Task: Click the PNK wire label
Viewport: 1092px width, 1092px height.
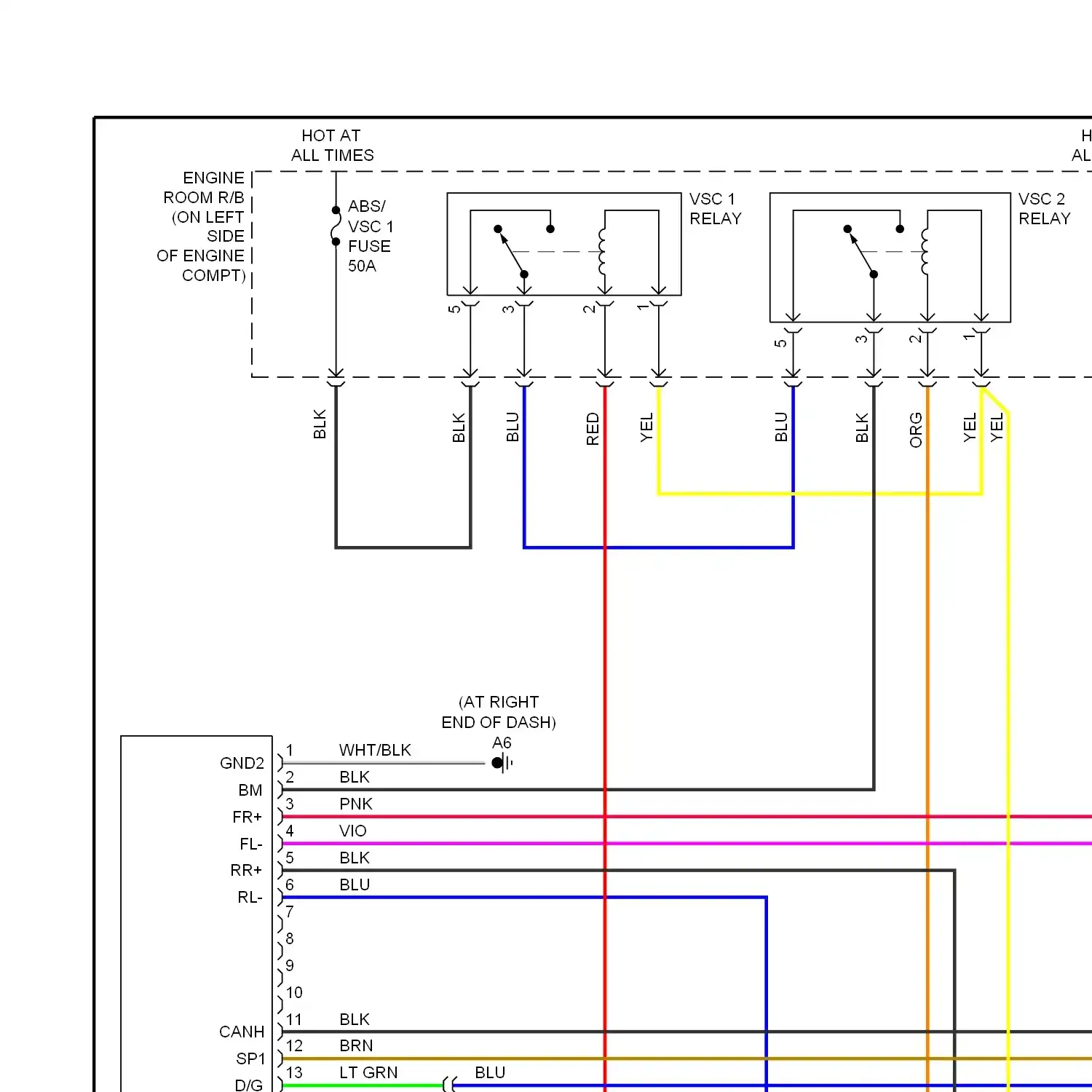Action: tap(356, 804)
